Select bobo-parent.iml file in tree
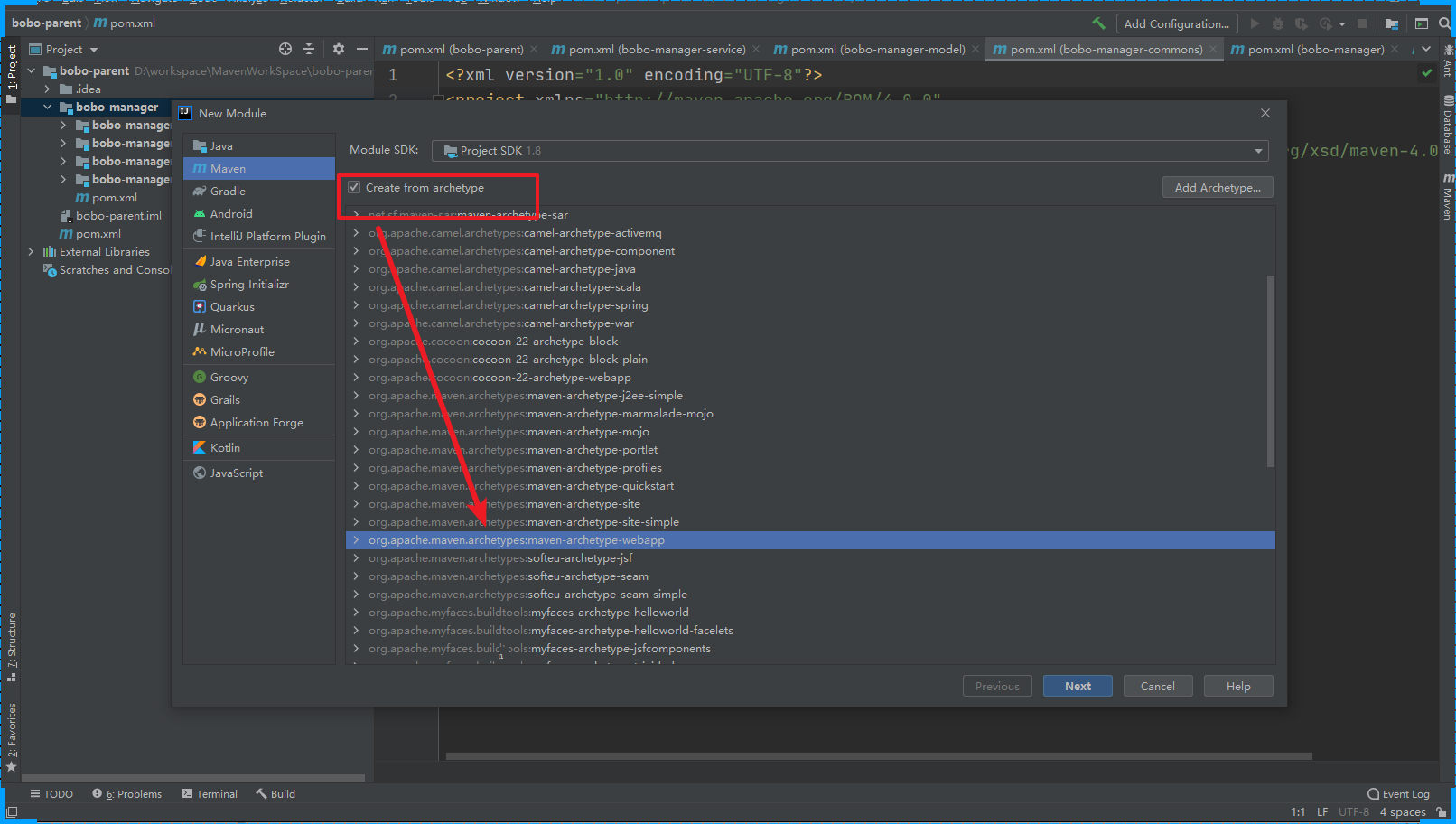The image size is (1456, 824). (118, 216)
